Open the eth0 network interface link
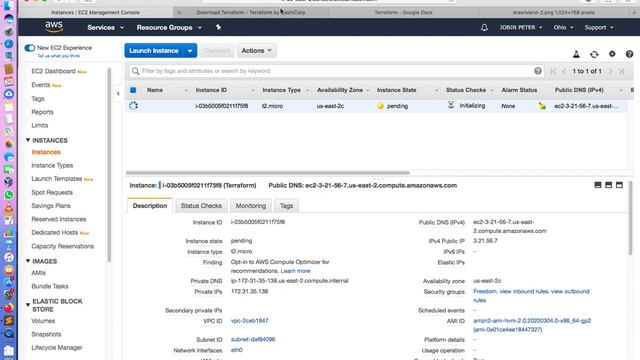This screenshot has height=360, width=640. pos(237,350)
